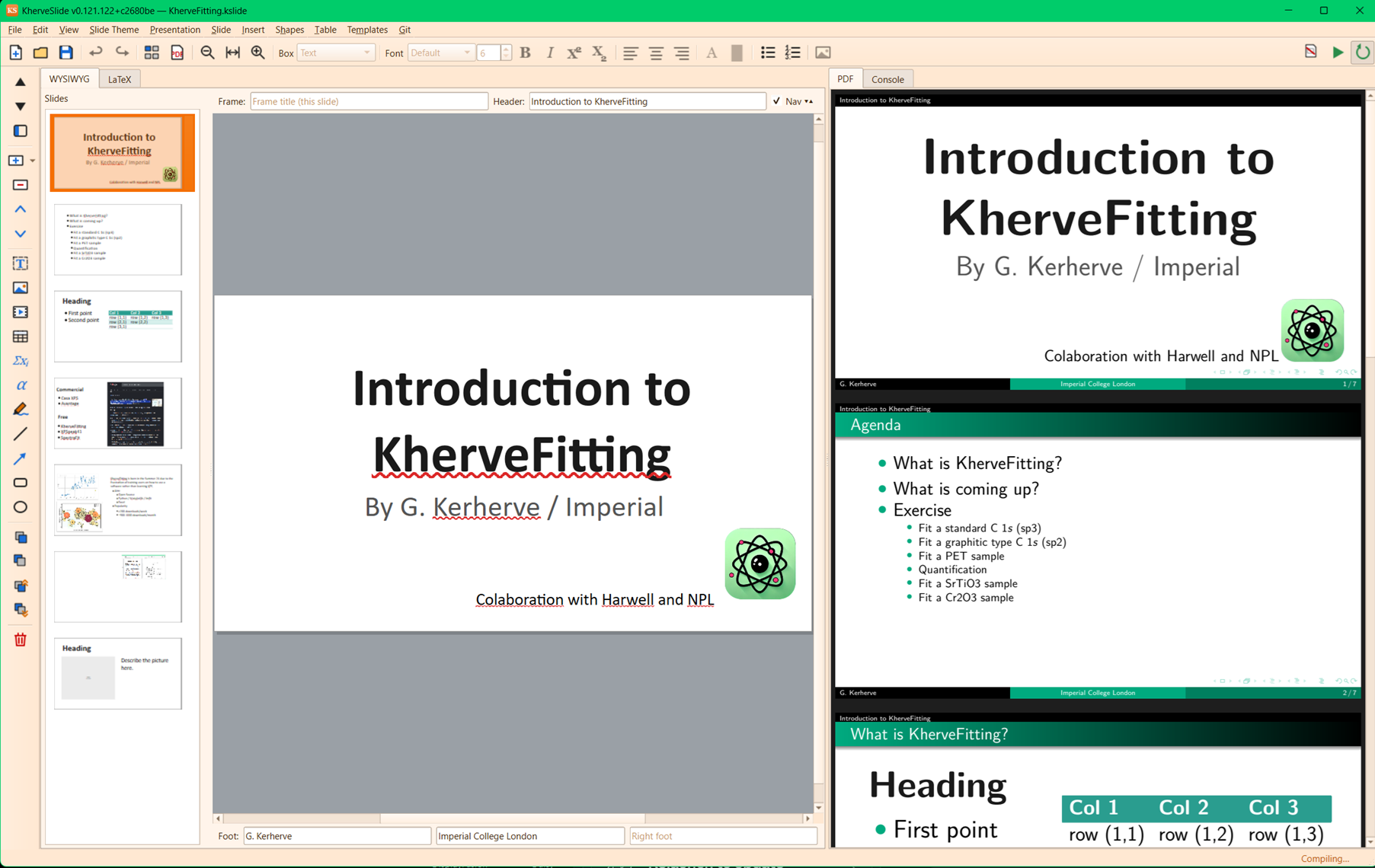The width and height of the screenshot is (1375, 868).
Task: Toggle italic formatting
Action: [x=550, y=53]
